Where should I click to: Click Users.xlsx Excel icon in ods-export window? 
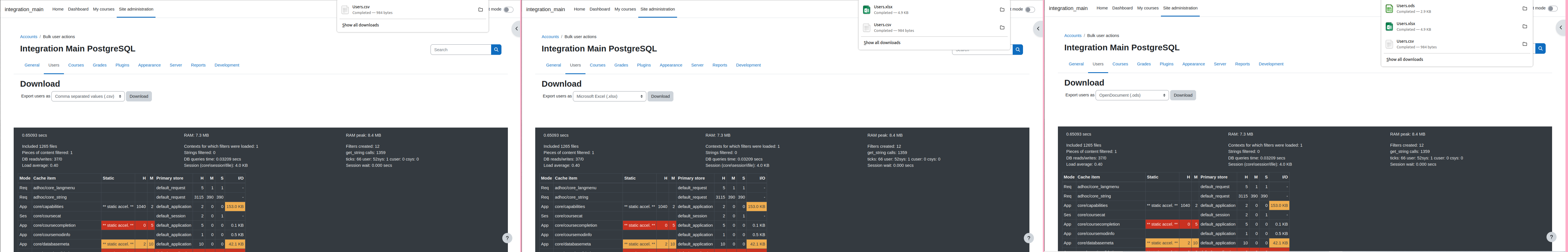1390,26
